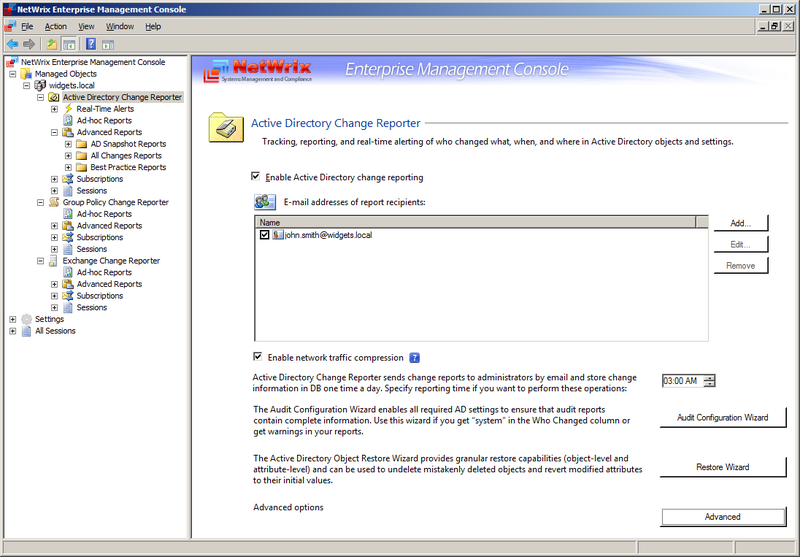800x557 pixels.
Task: Collapse the Group Policy Change Reporter node
Action: click(x=40, y=202)
